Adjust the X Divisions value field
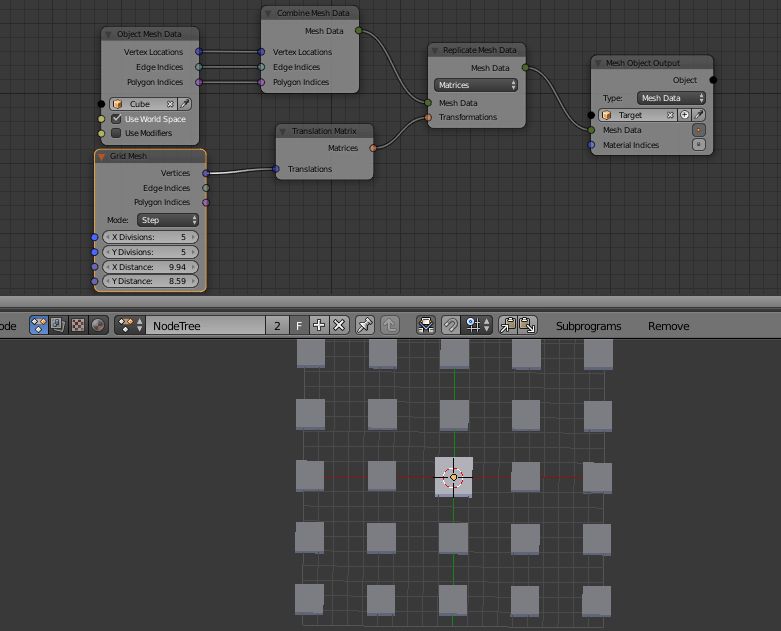Image resolution: width=781 pixels, height=631 pixels. [150, 237]
